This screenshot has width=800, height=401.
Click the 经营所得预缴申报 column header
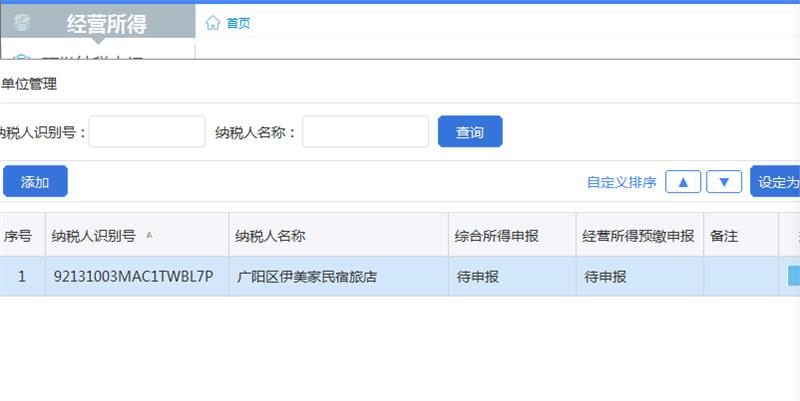(638, 236)
